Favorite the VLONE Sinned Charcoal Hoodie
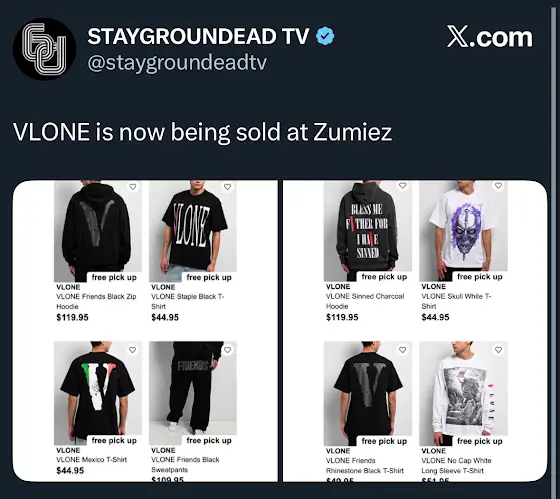The width and height of the screenshot is (560, 499). (402, 185)
